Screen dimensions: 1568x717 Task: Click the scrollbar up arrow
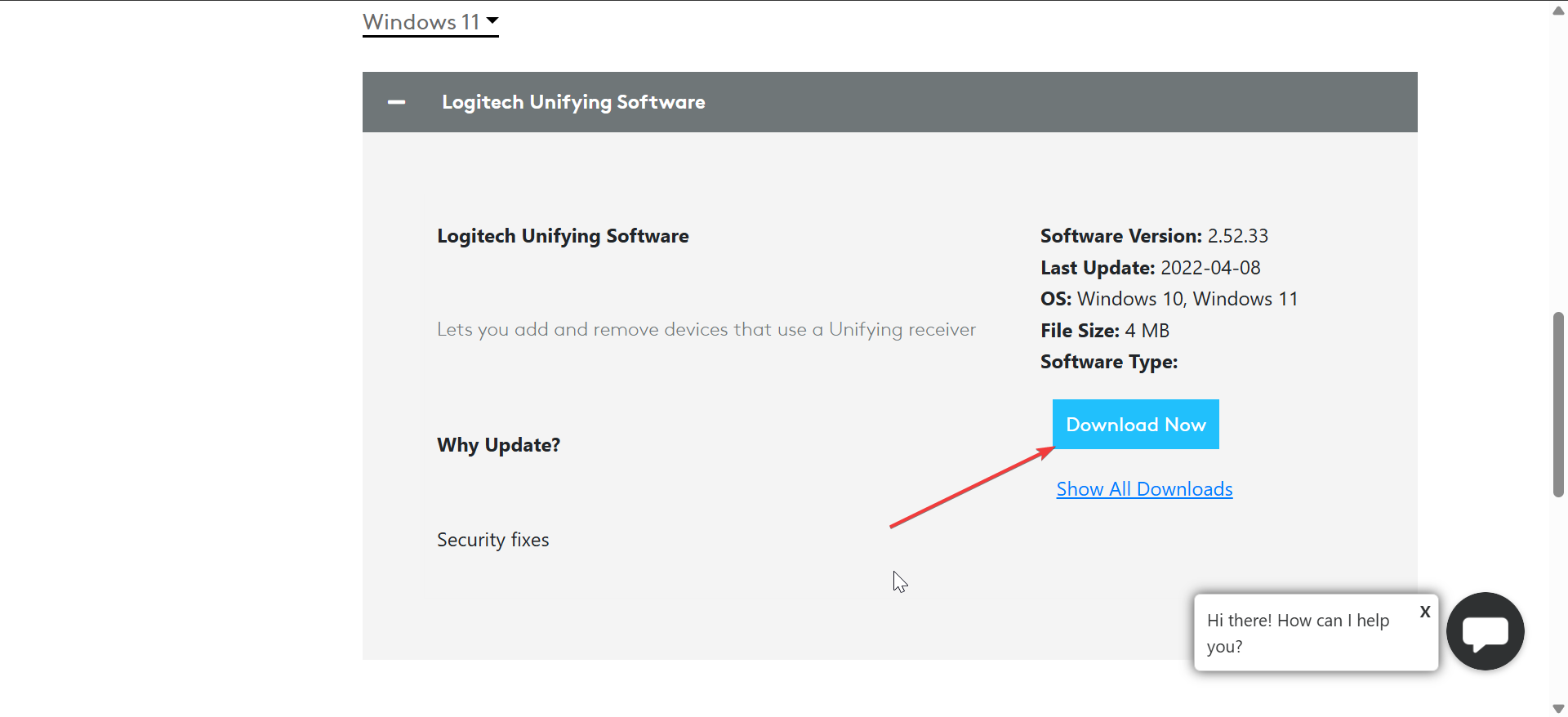[x=1558, y=11]
